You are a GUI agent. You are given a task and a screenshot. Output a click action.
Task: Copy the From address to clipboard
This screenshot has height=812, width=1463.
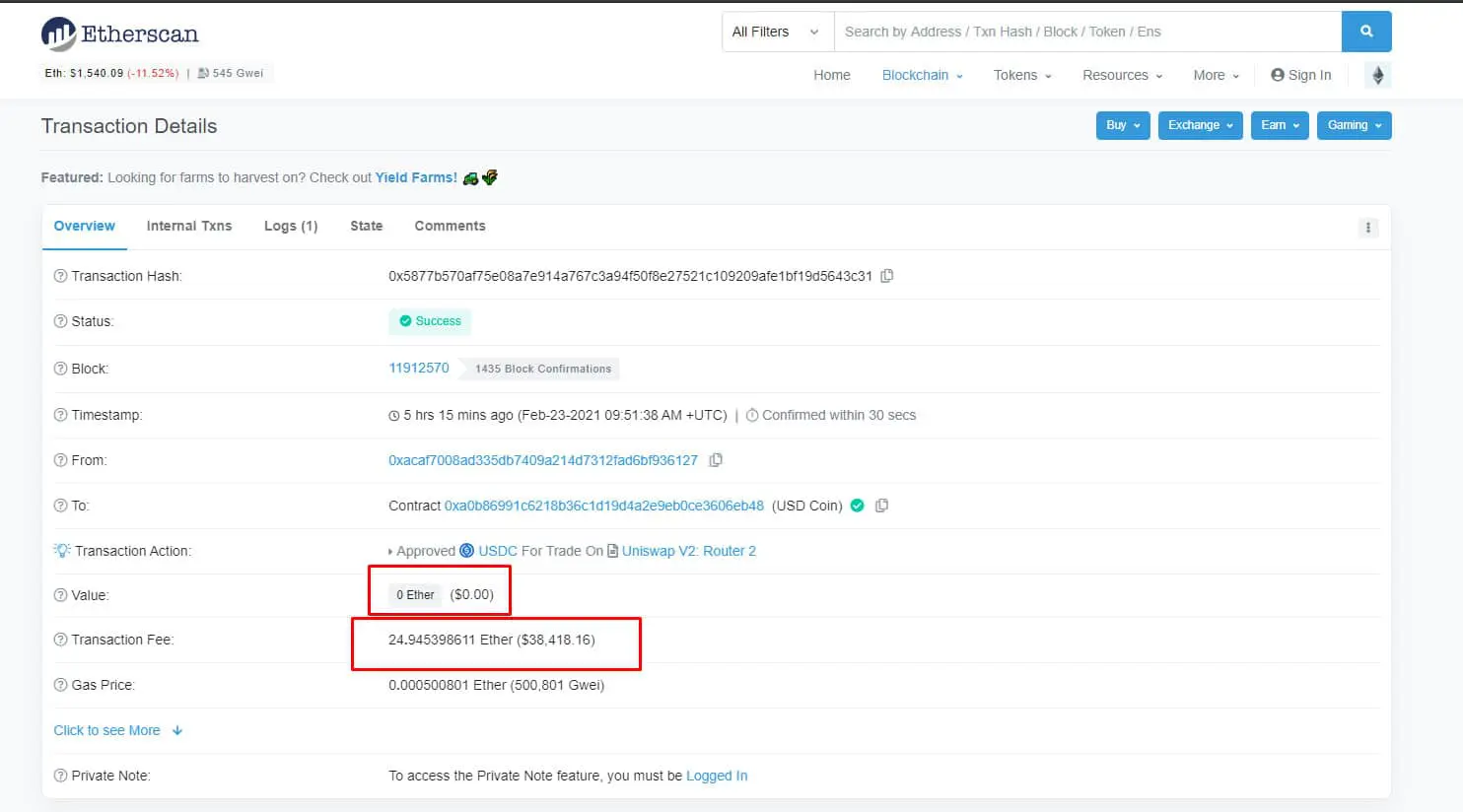tap(717, 460)
